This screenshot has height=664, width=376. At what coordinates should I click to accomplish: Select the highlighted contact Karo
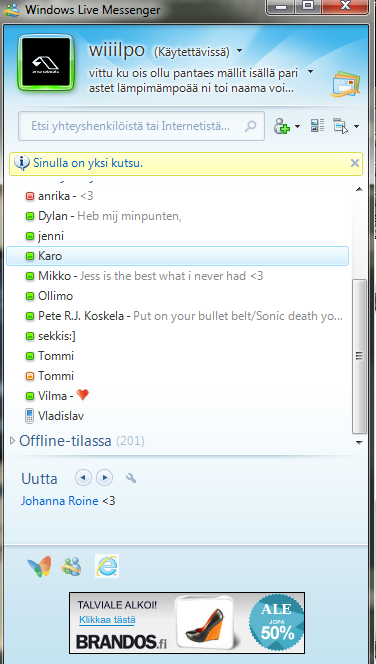pyautogui.click(x=178, y=256)
